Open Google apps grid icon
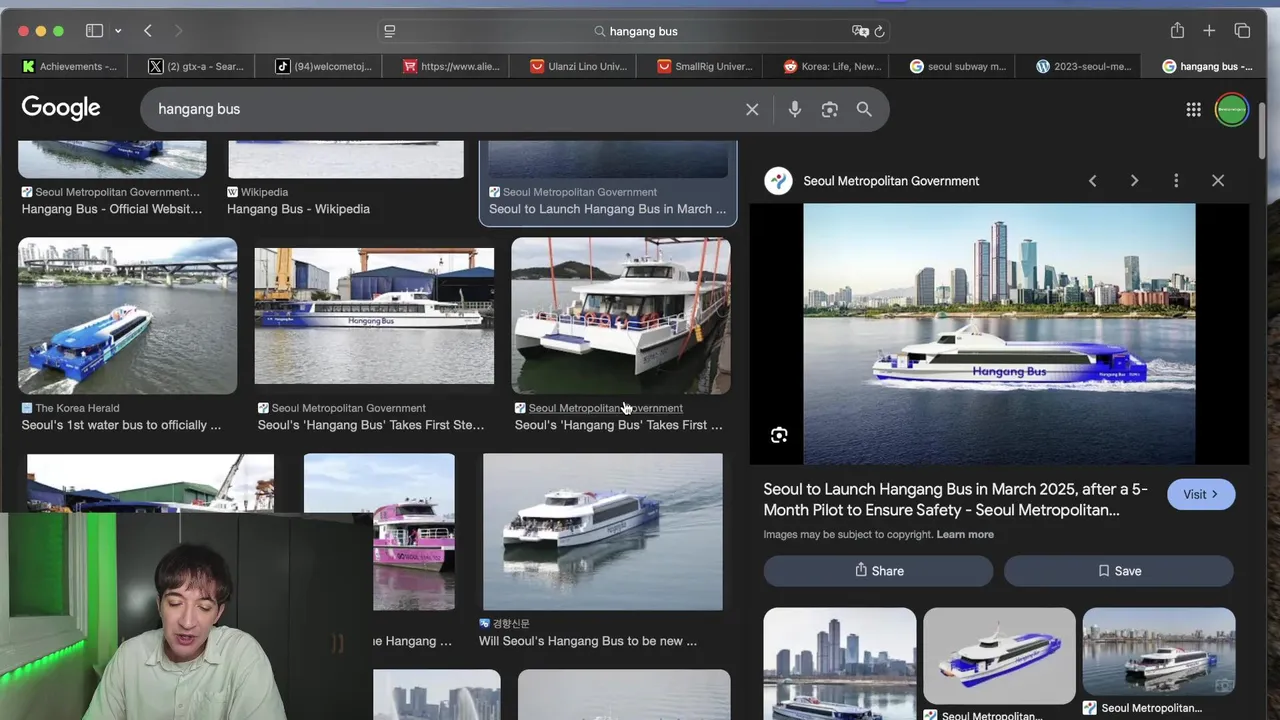Viewport: 1280px width, 720px height. 1193,109
